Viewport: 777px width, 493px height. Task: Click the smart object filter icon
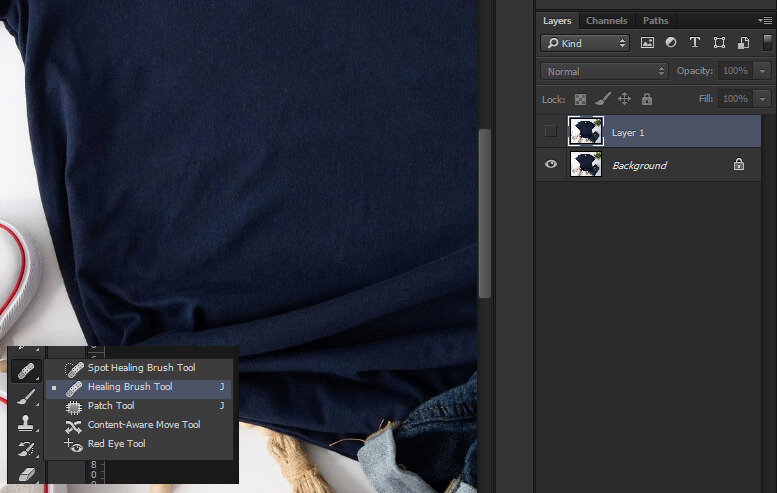743,43
